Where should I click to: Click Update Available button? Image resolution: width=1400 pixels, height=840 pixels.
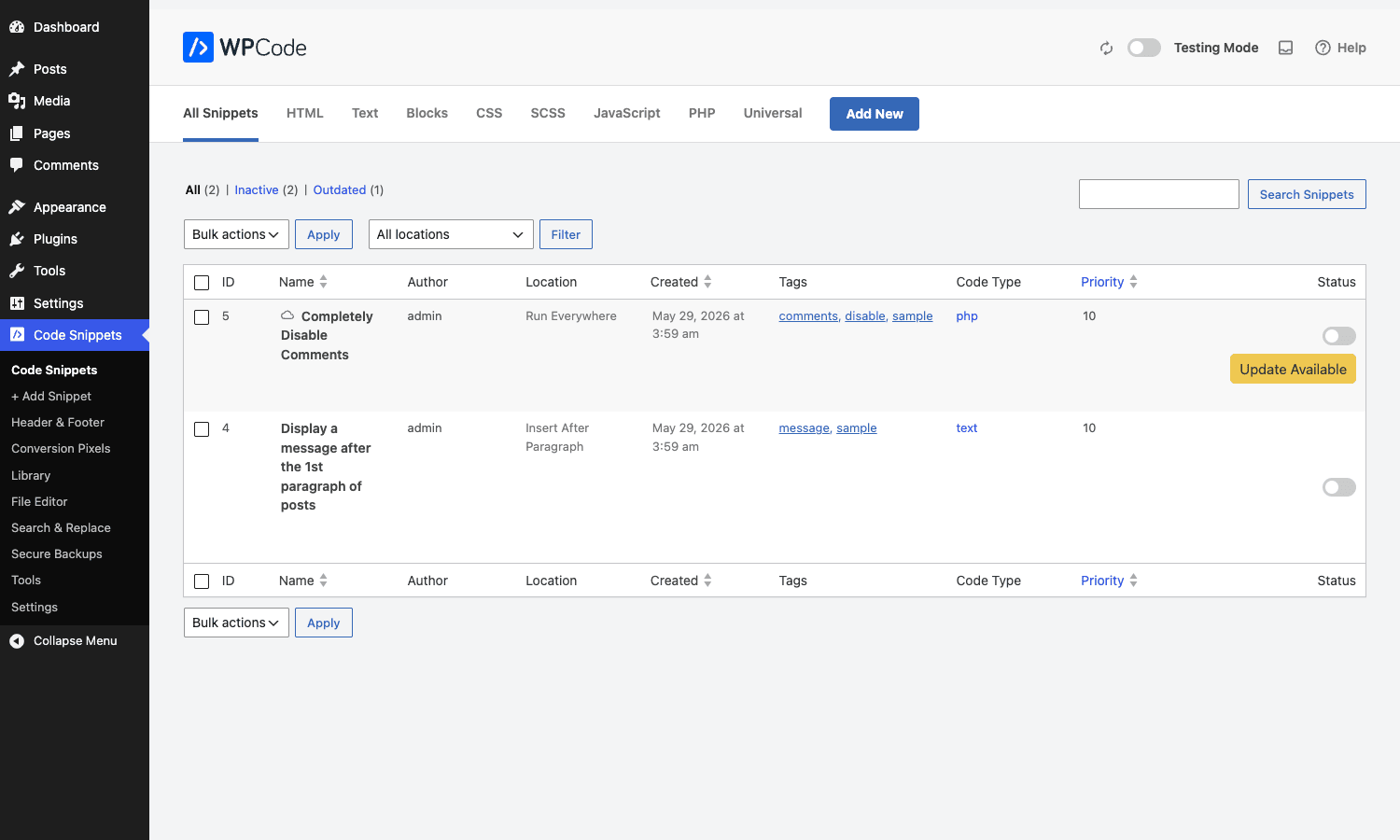pyautogui.click(x=1293, y=369)
